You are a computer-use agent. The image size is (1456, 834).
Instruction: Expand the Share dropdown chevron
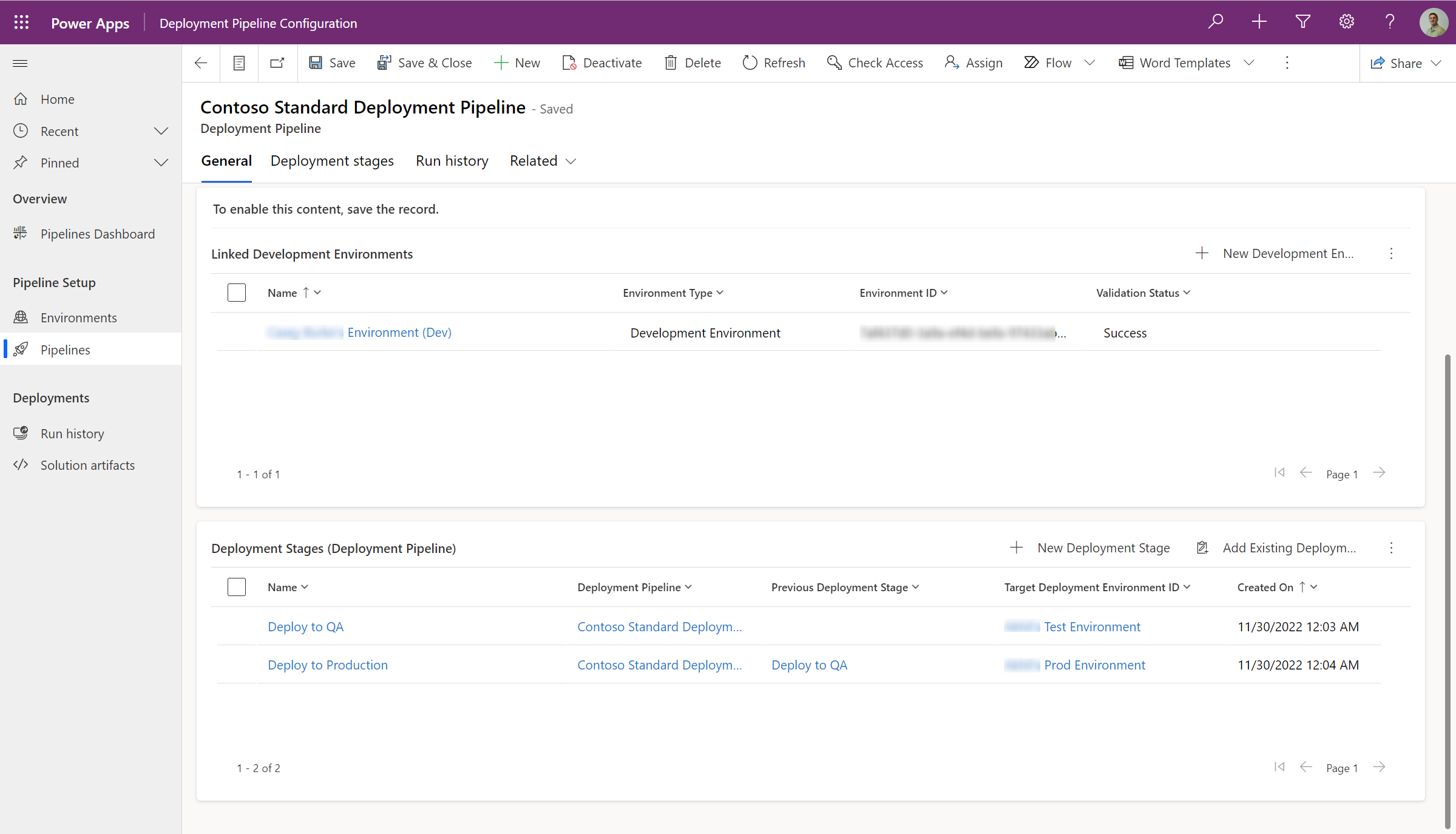[1435, 63]
